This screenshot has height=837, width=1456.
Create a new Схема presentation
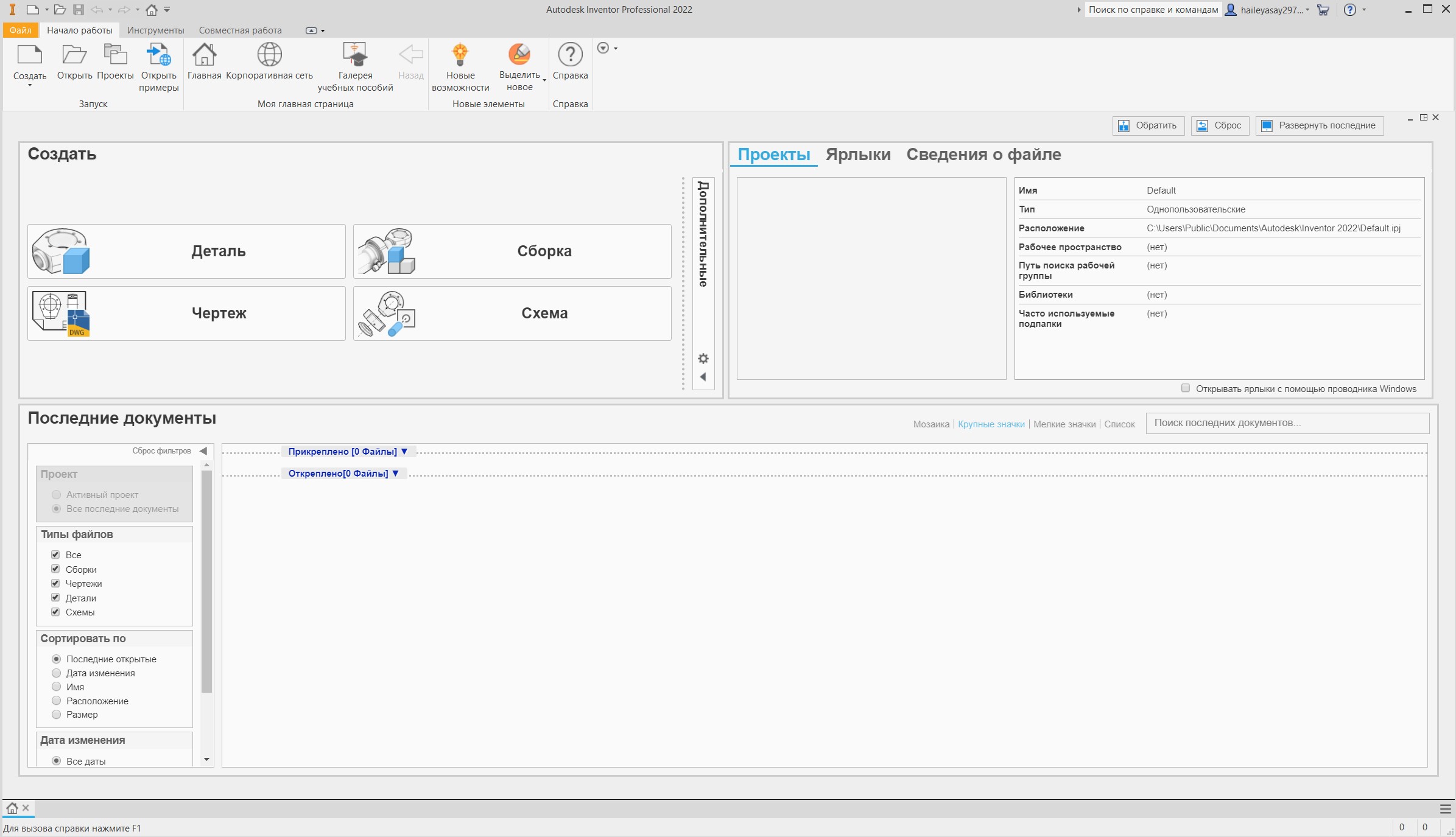[512, 313]
